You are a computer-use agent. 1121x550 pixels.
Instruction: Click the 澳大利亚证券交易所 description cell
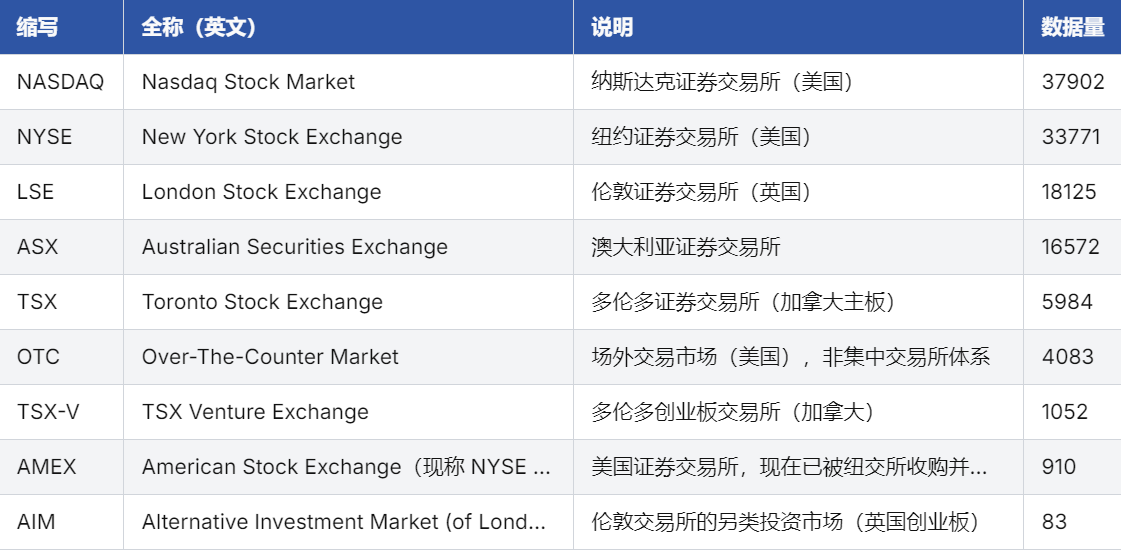coord(686,247)
